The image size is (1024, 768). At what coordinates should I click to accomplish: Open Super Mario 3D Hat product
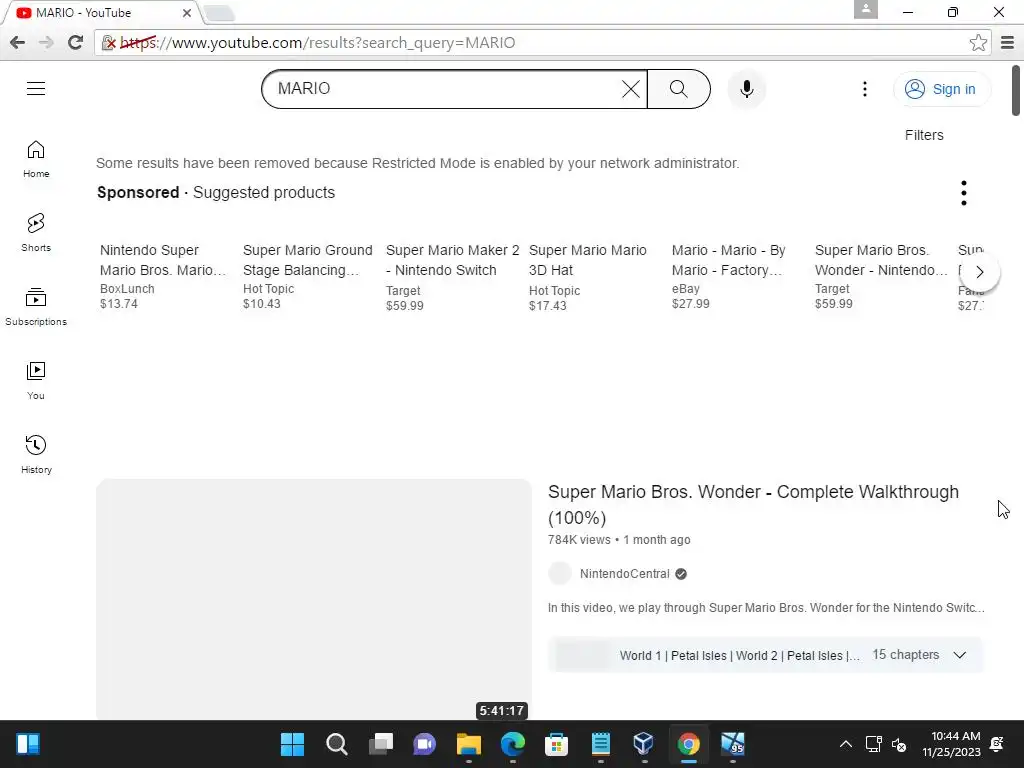(x=588, y=278)
